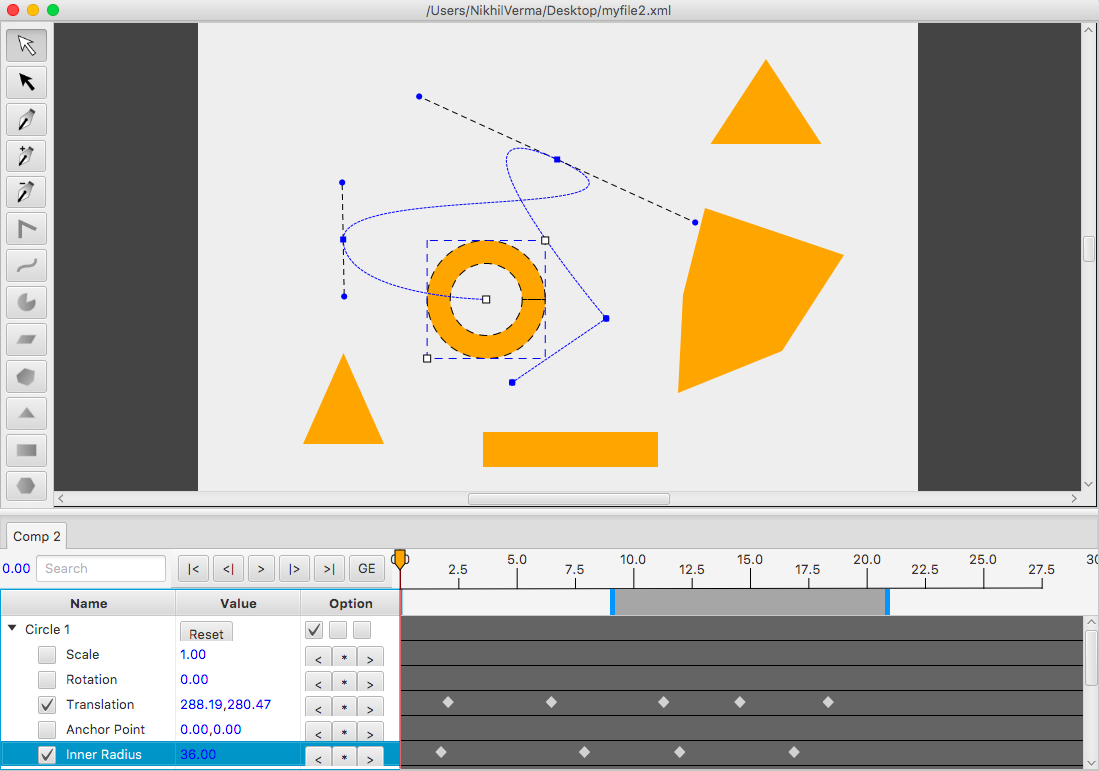Add Inner Radius keyframe with asterisk button

tap(344, 757)
